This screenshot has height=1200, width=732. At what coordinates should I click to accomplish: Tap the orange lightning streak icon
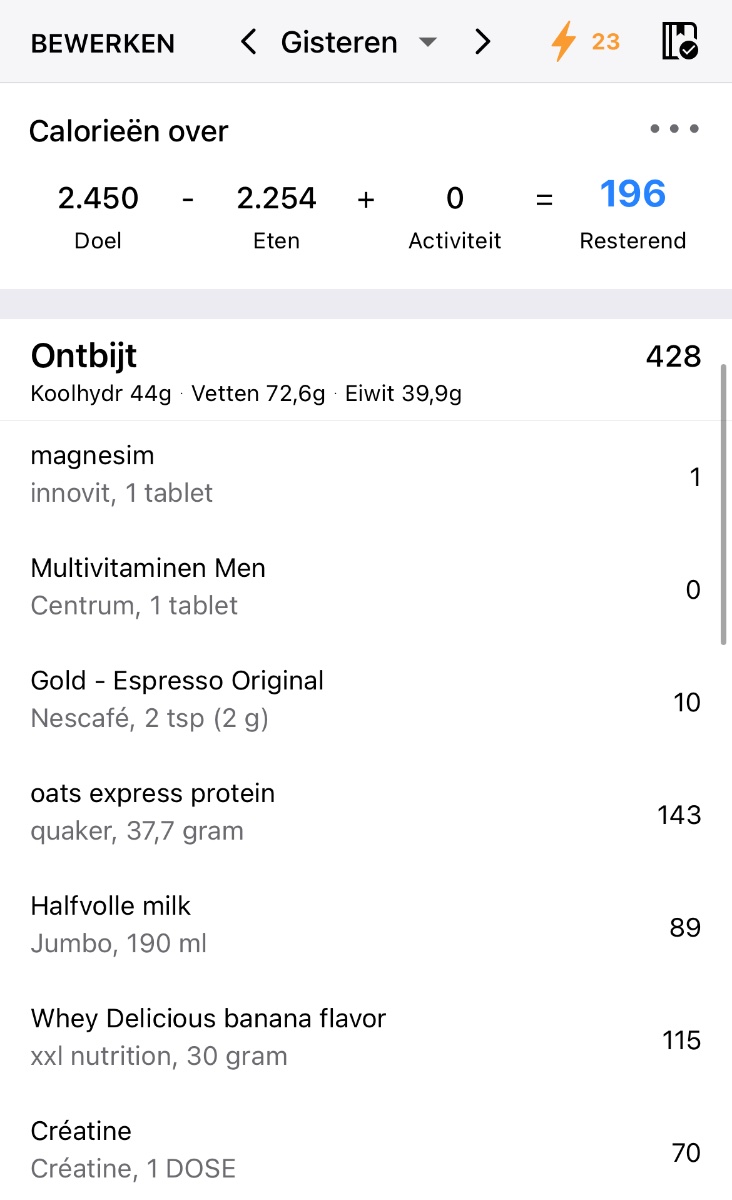tap(565, 42)
